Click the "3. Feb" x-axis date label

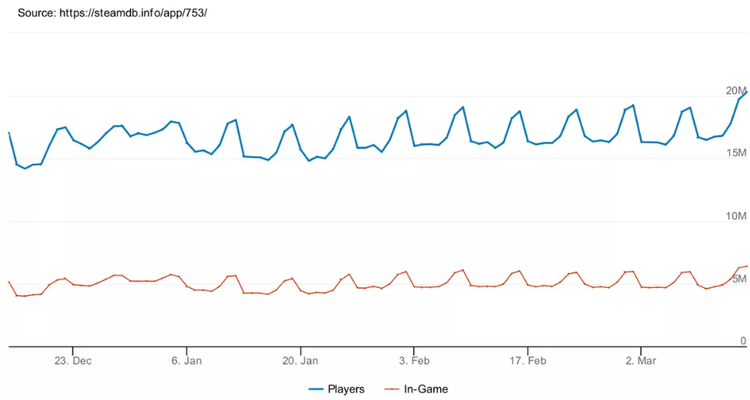click(414, 359)
